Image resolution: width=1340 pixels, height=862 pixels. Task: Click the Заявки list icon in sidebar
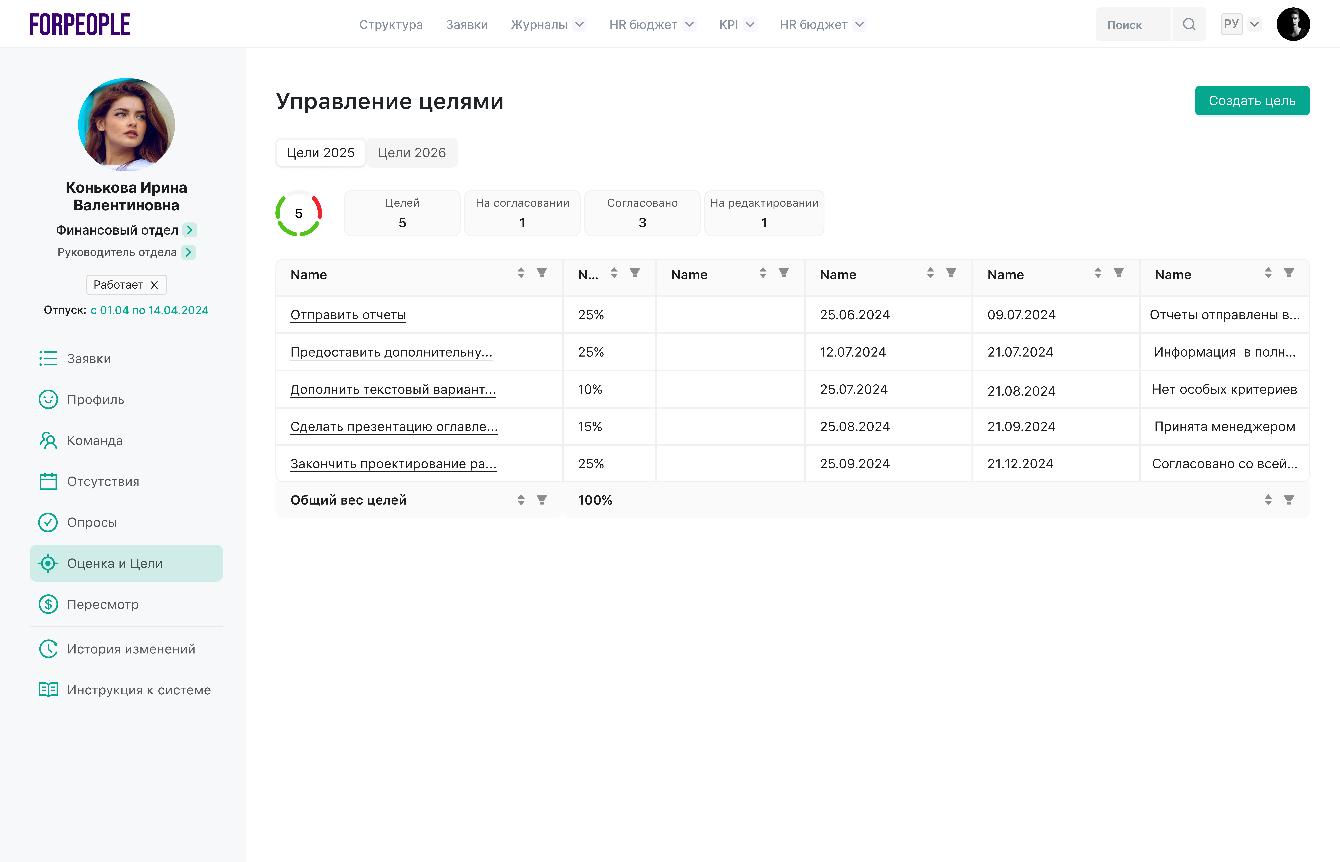point(48,358)
